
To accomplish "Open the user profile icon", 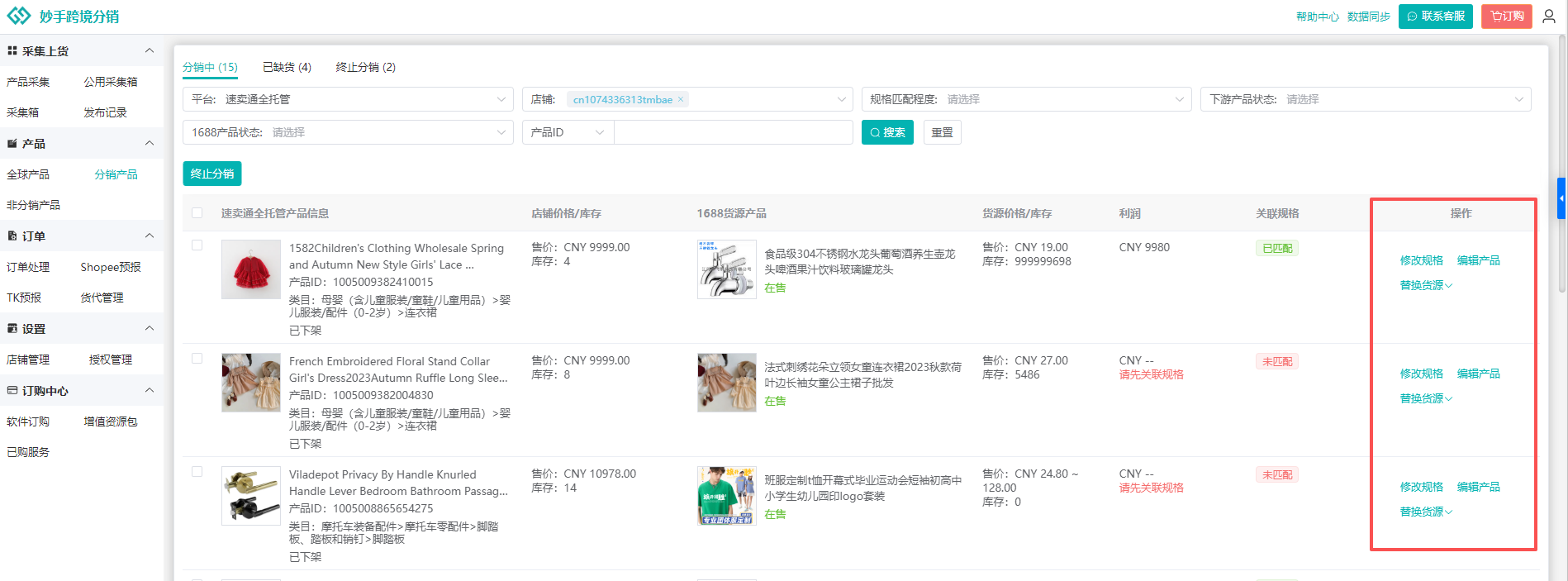I will pyautogui.click(x=1549, y=17).
